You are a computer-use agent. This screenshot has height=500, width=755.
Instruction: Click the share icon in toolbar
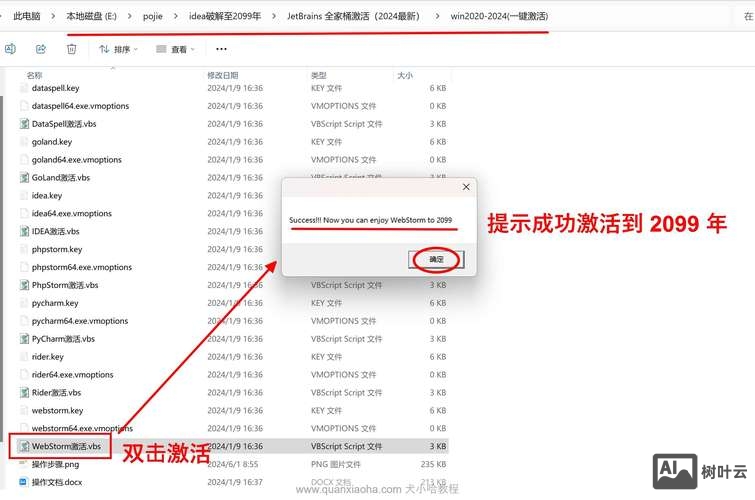click(x=41, y=49)
